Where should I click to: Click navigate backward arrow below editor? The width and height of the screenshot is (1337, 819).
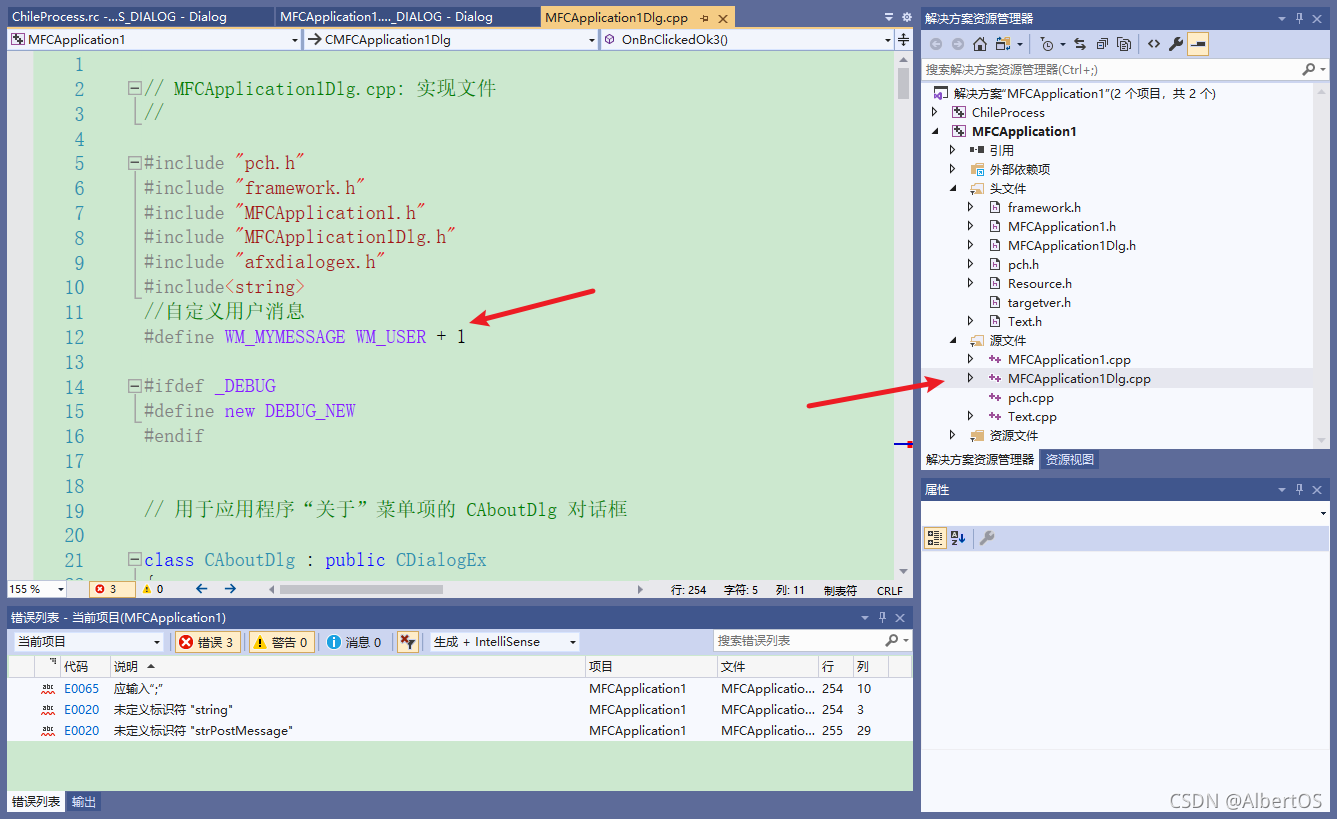(x=201, y=589)
